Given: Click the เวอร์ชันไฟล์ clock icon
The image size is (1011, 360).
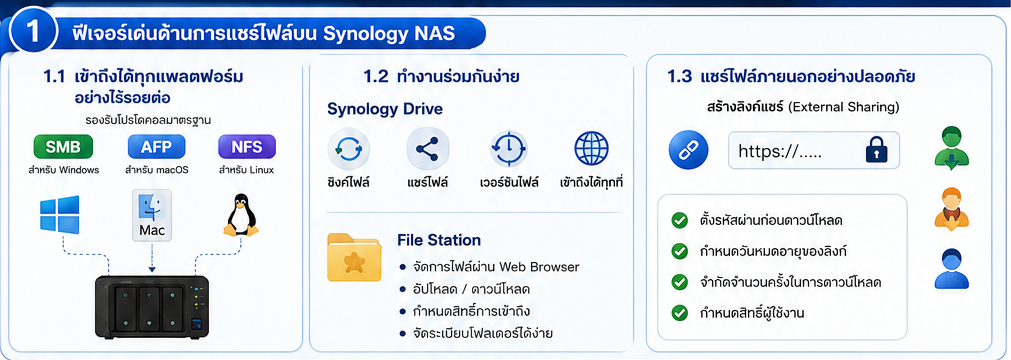Looking at the screenshot, I should click(x=509, y=149).
